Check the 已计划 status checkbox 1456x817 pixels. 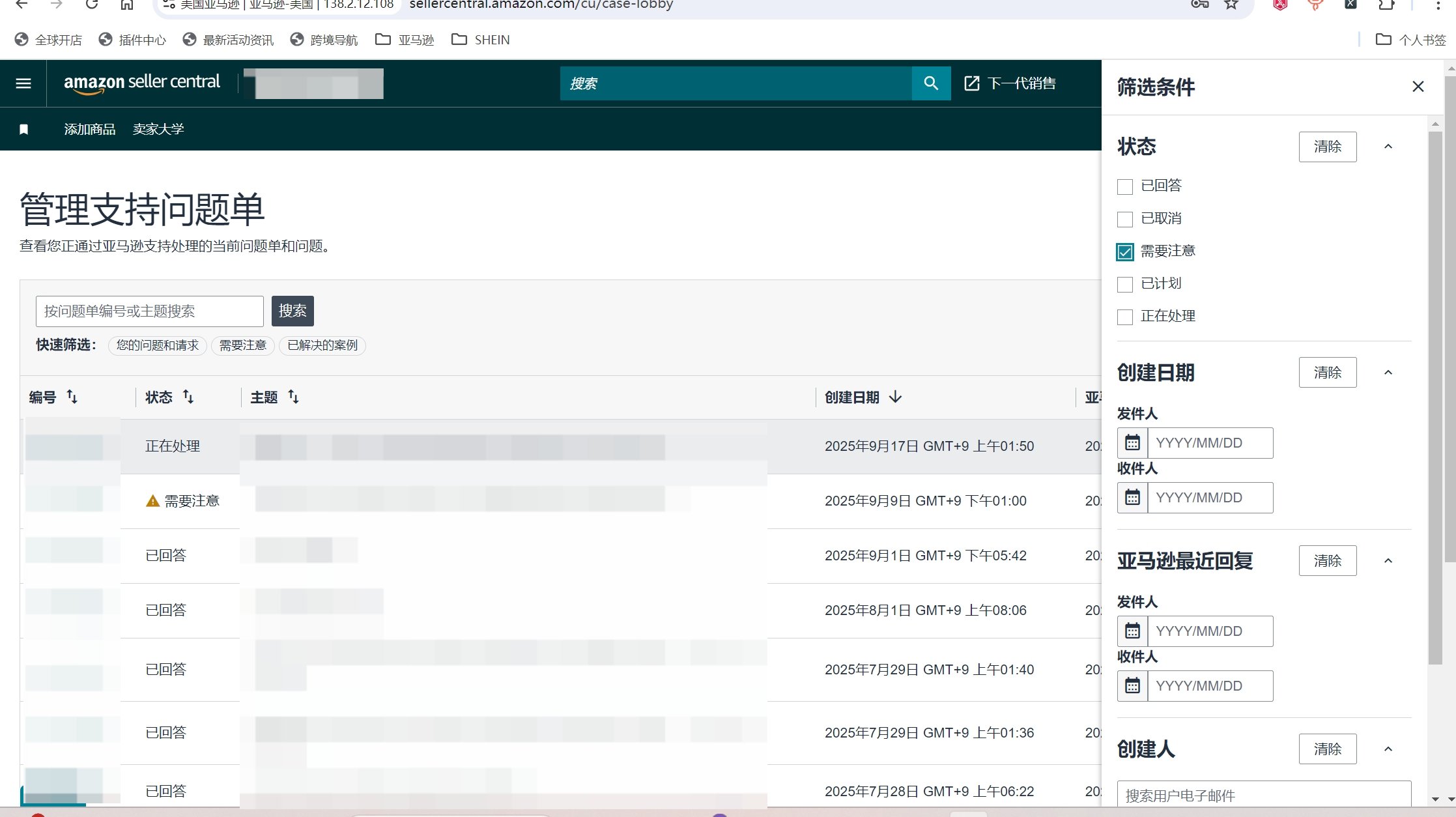point(1125,285)
